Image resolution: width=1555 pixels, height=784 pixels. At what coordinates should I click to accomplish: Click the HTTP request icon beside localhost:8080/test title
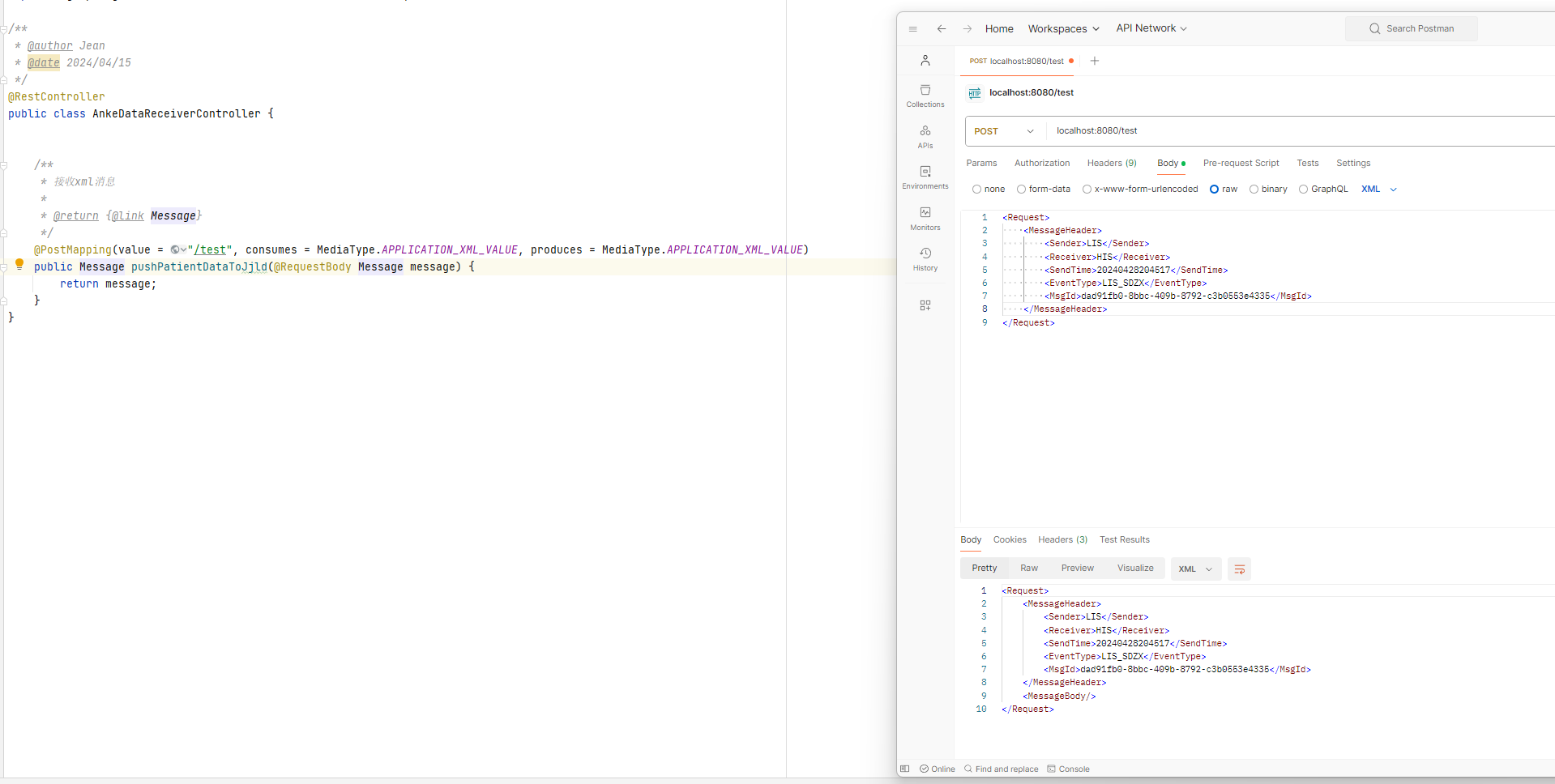pos(975,93)
